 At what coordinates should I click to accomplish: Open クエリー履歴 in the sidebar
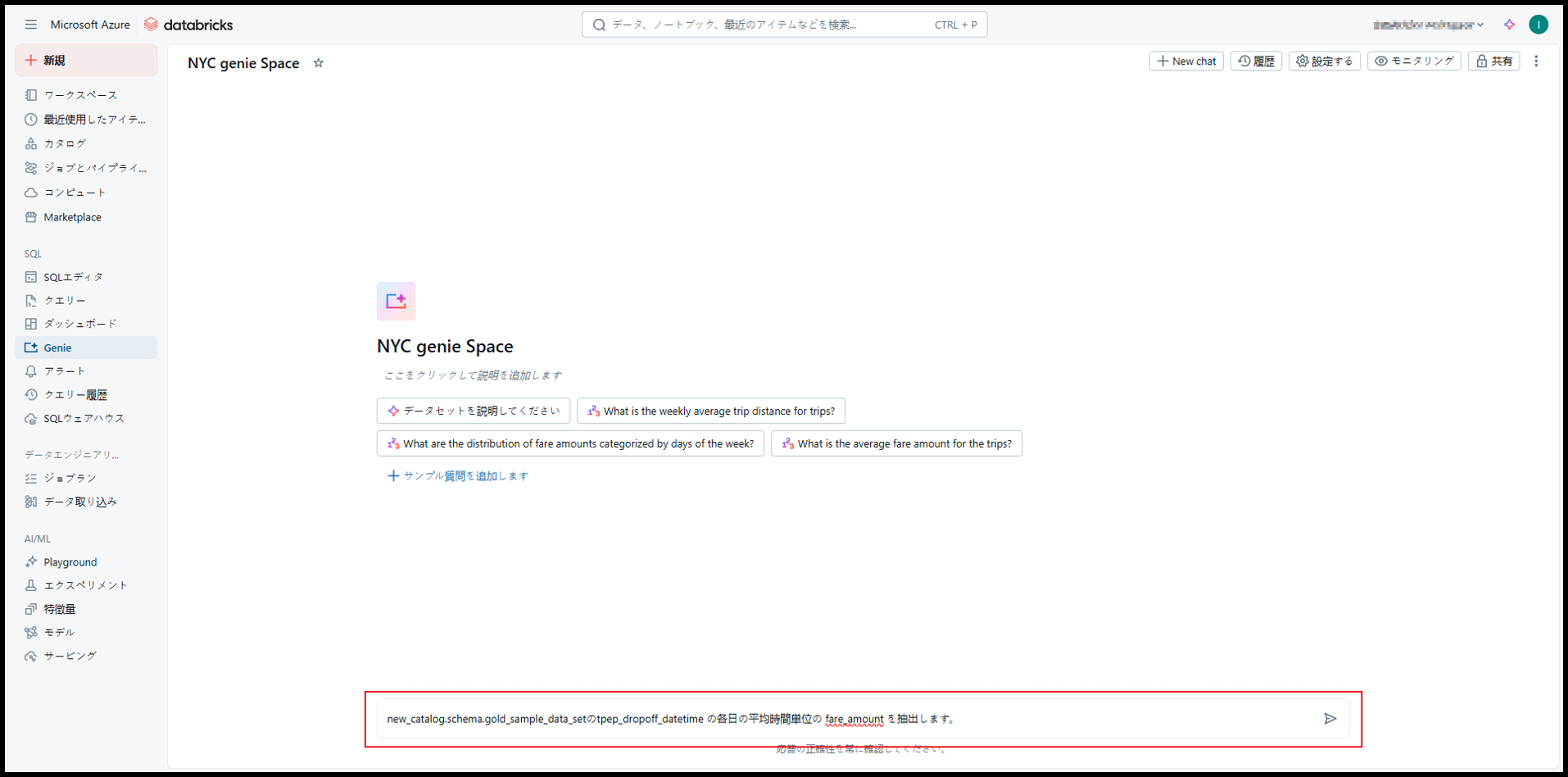(x=86, y=395)
